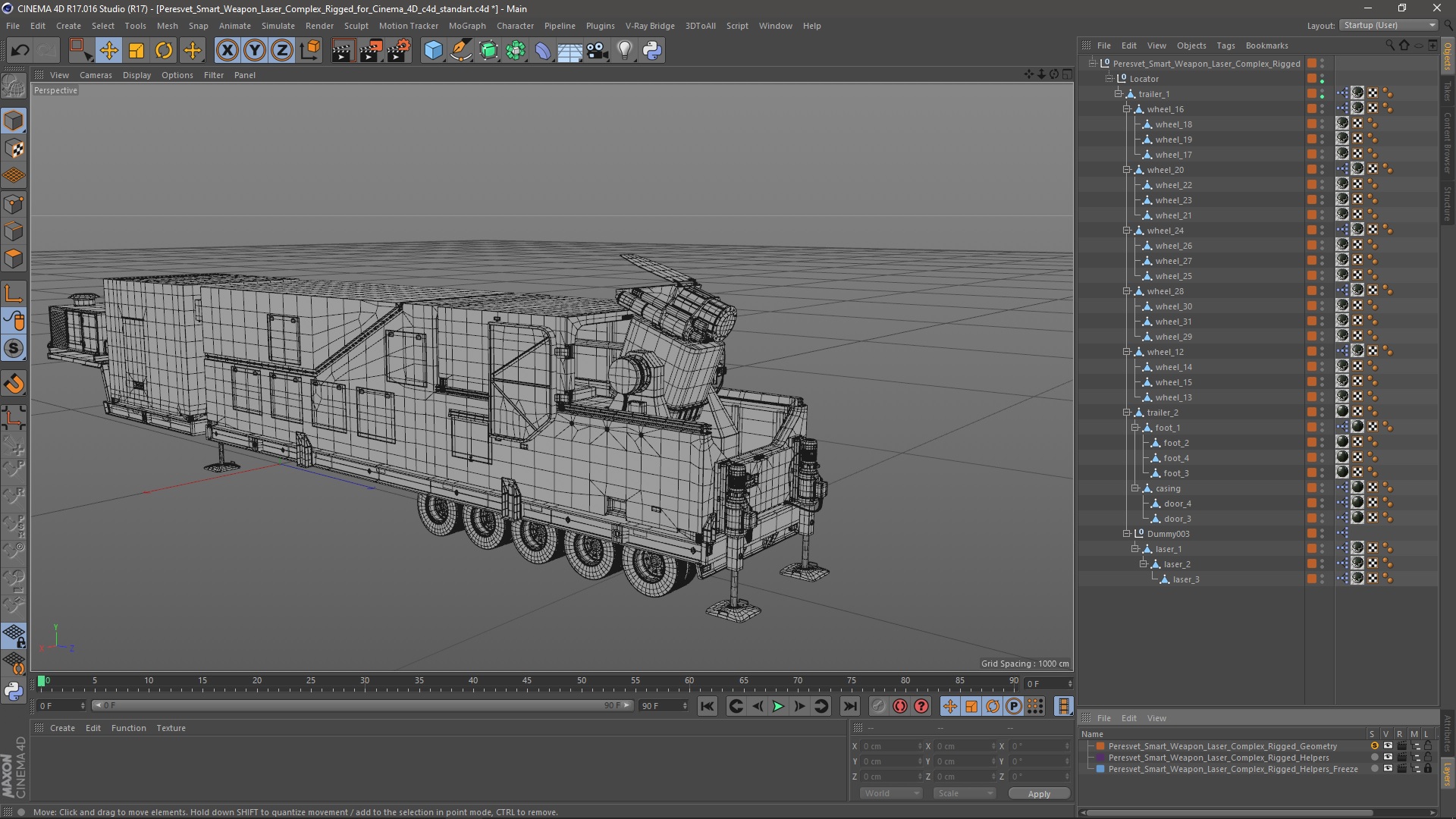Add a Cube primitive object
This screenshot has width=1456, height=819.
coord(433,51)
